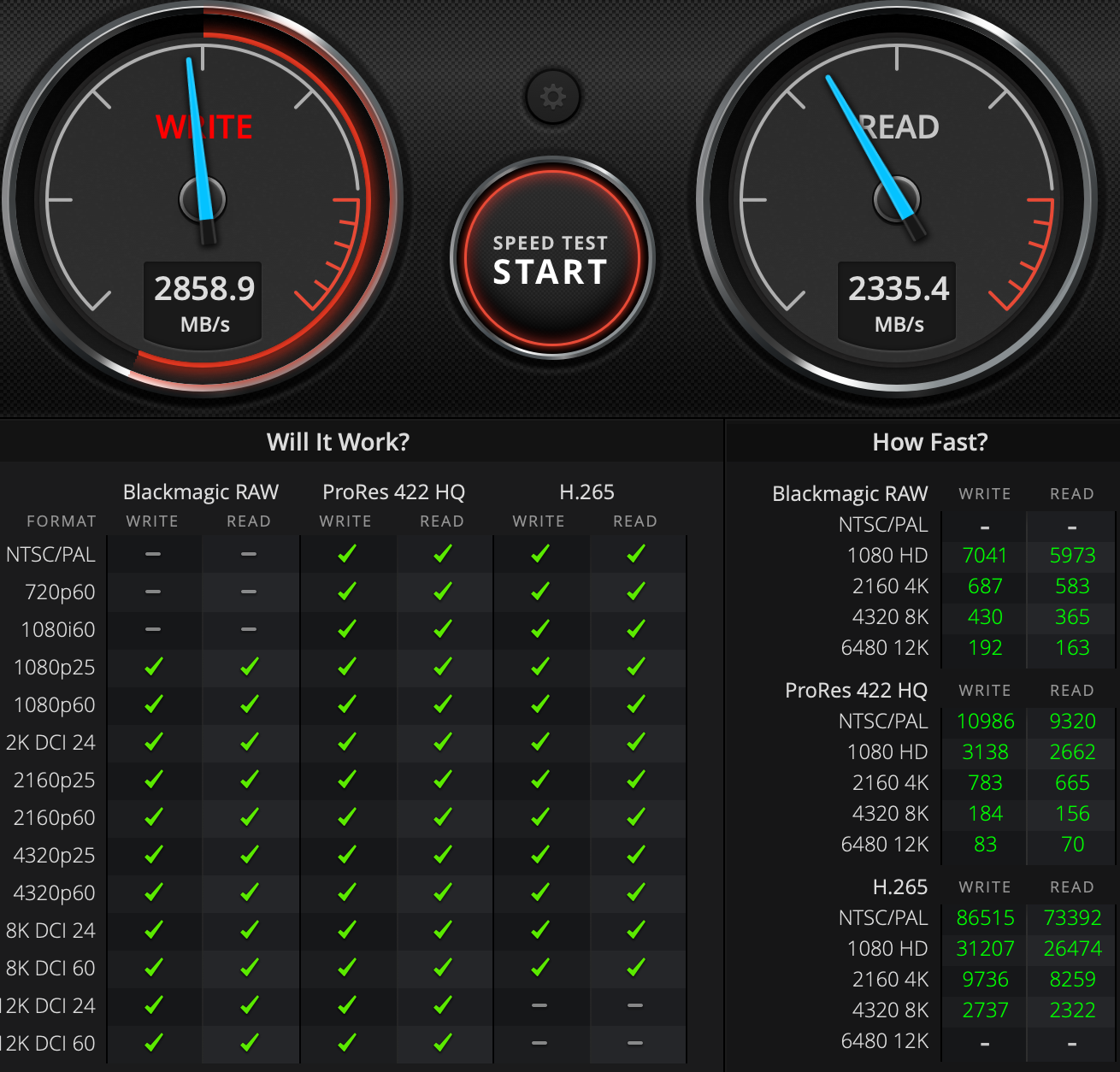Click the H.265 read dash in the 12K DCI 24 row
The width and height of the screenshot is (1120, 1072).
[634, 1005]
